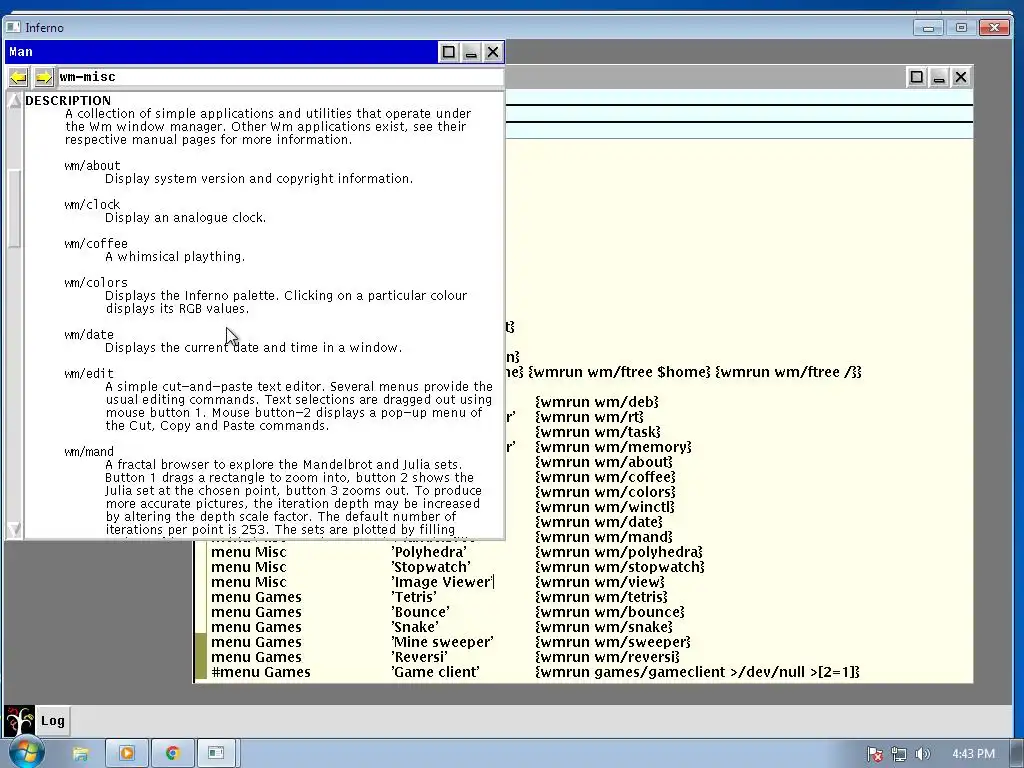Click {wmrun wm/winctl} in the editor
Viewport: 1024px width, 768px height.
[x=605, y=507]
